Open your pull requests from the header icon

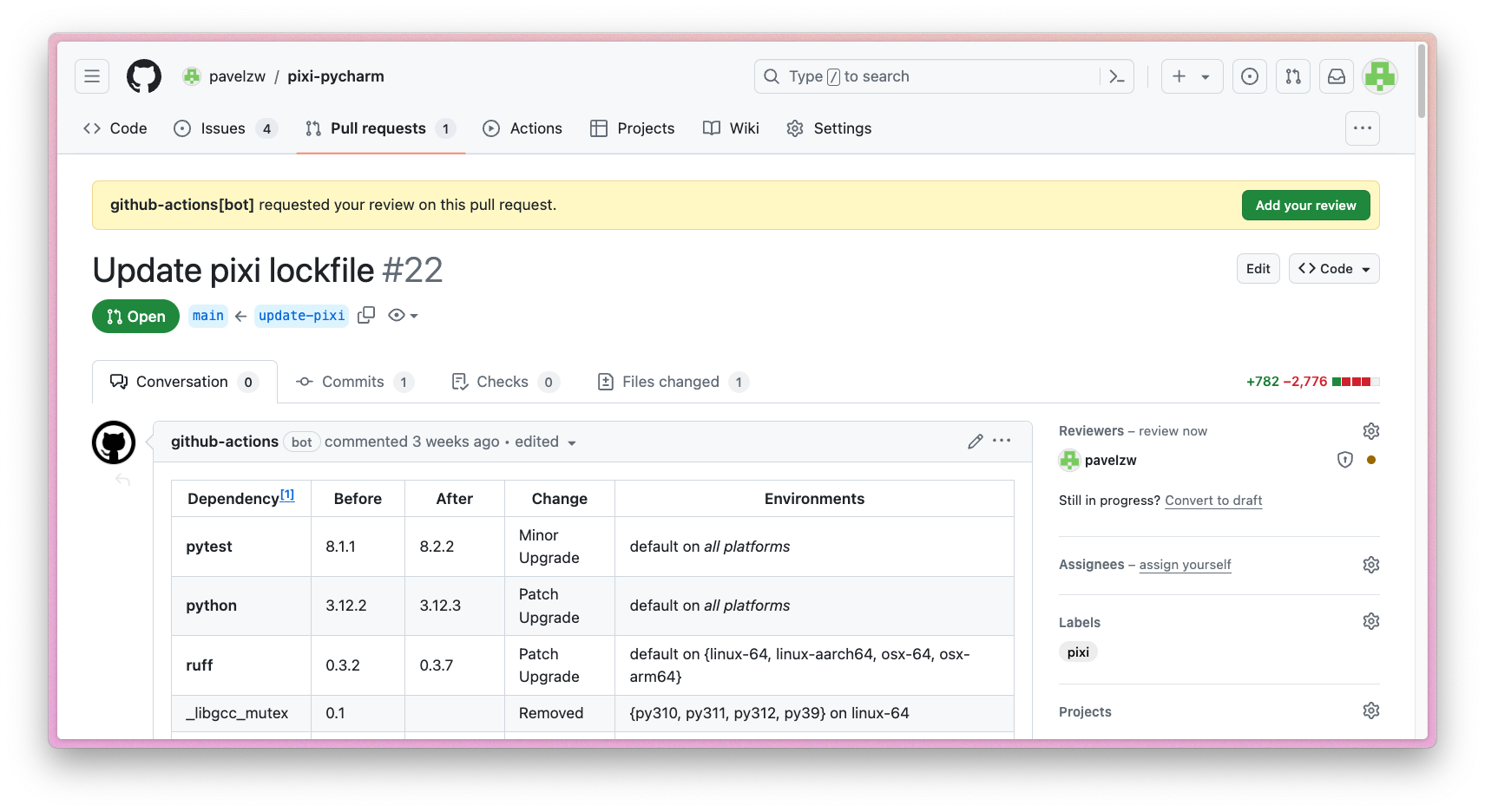point(1292,76)
